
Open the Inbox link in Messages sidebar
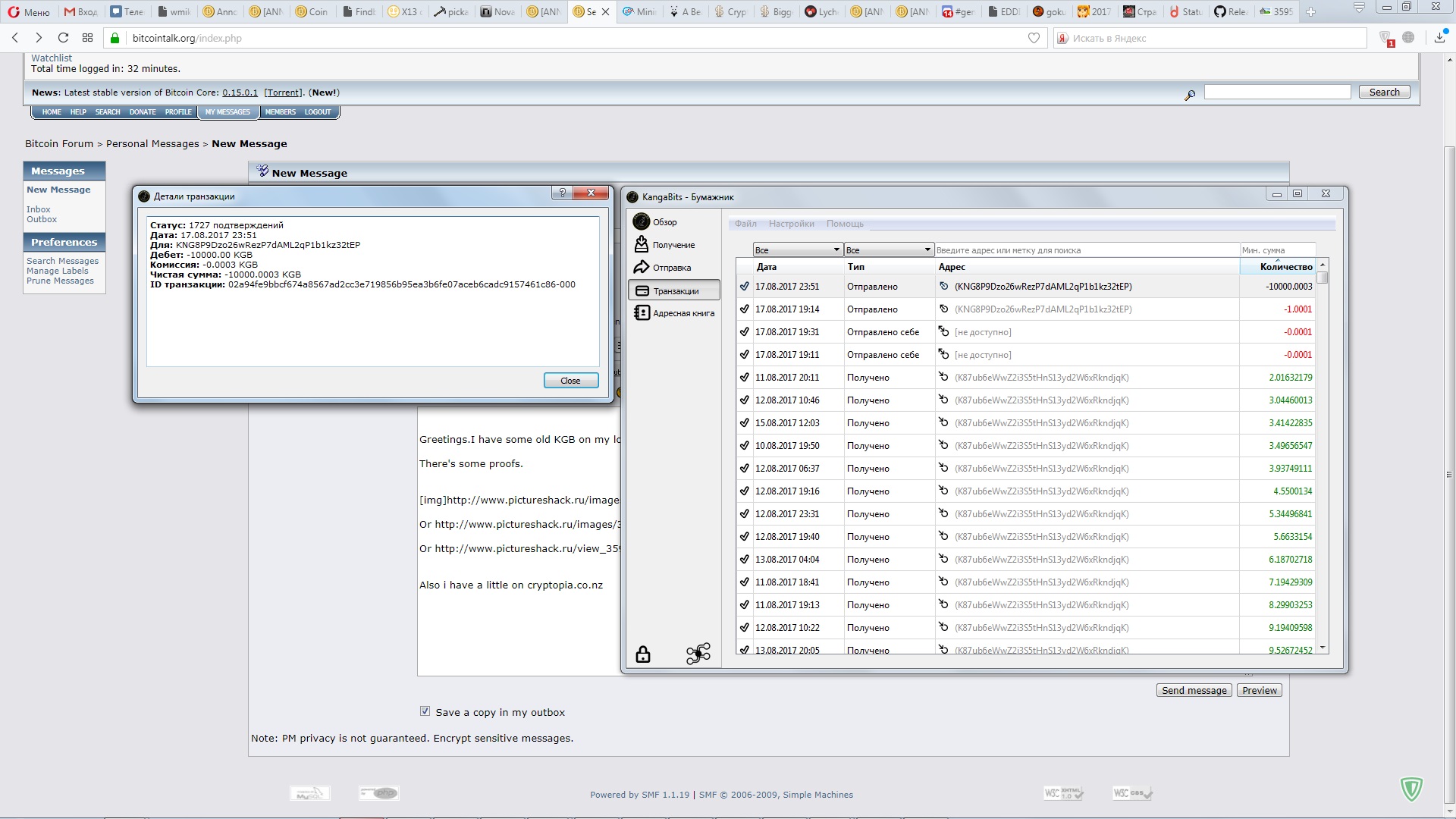[x=39, y=209]
